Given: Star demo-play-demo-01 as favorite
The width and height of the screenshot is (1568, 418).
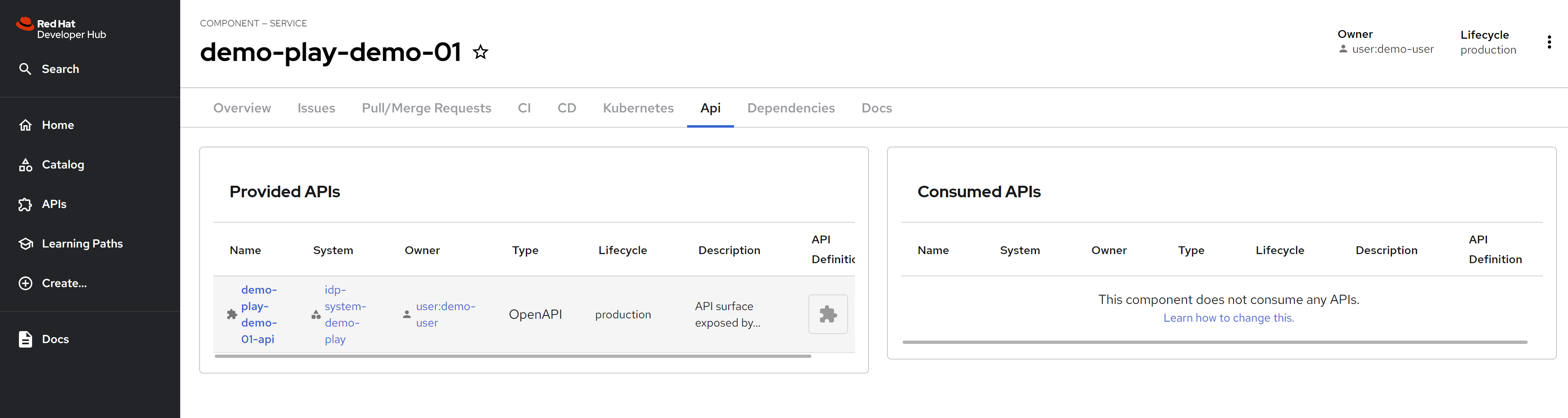Looking at the screenshot, I should (480, 52).
